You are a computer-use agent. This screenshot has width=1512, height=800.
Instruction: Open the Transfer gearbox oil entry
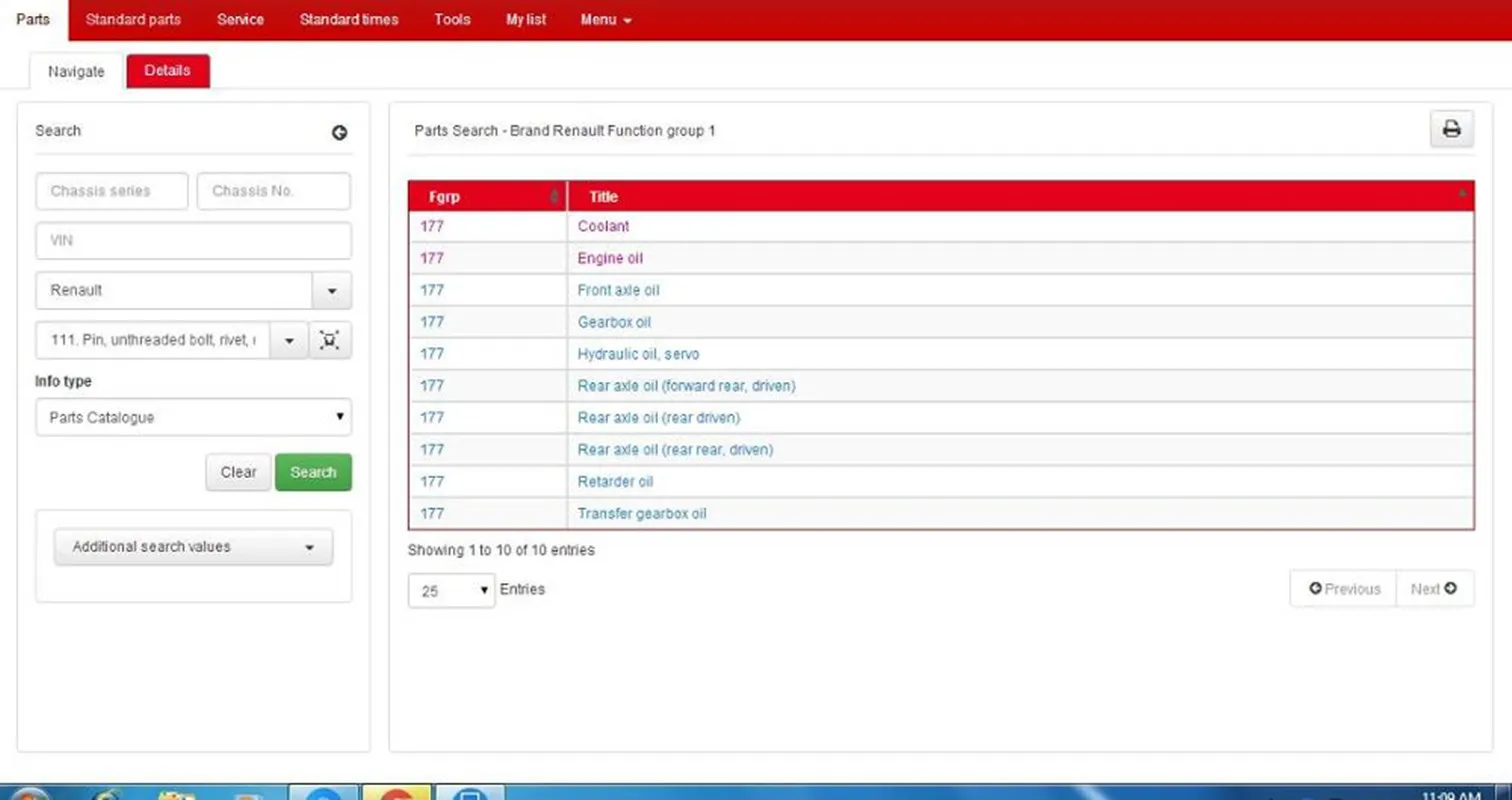pos(642,514)
